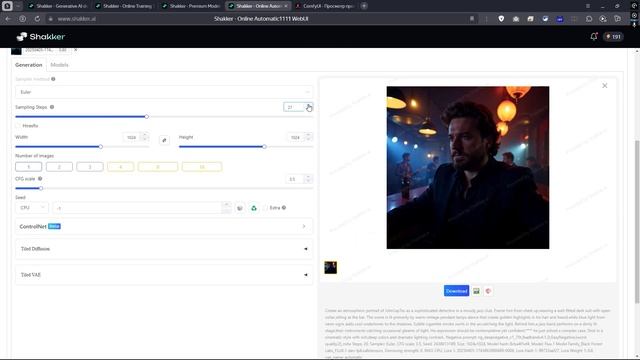Close the generated image preview with the X

[x=604, y=86]
